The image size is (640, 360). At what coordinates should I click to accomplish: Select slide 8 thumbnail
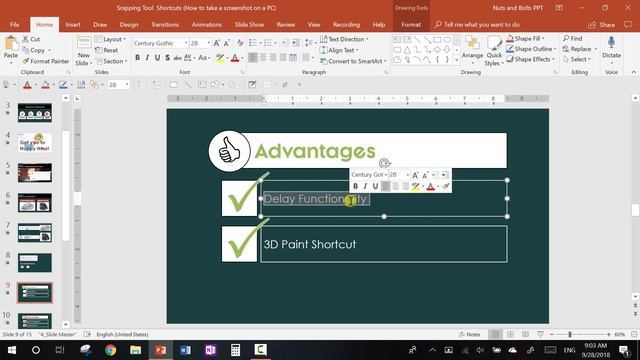(35, 262)
